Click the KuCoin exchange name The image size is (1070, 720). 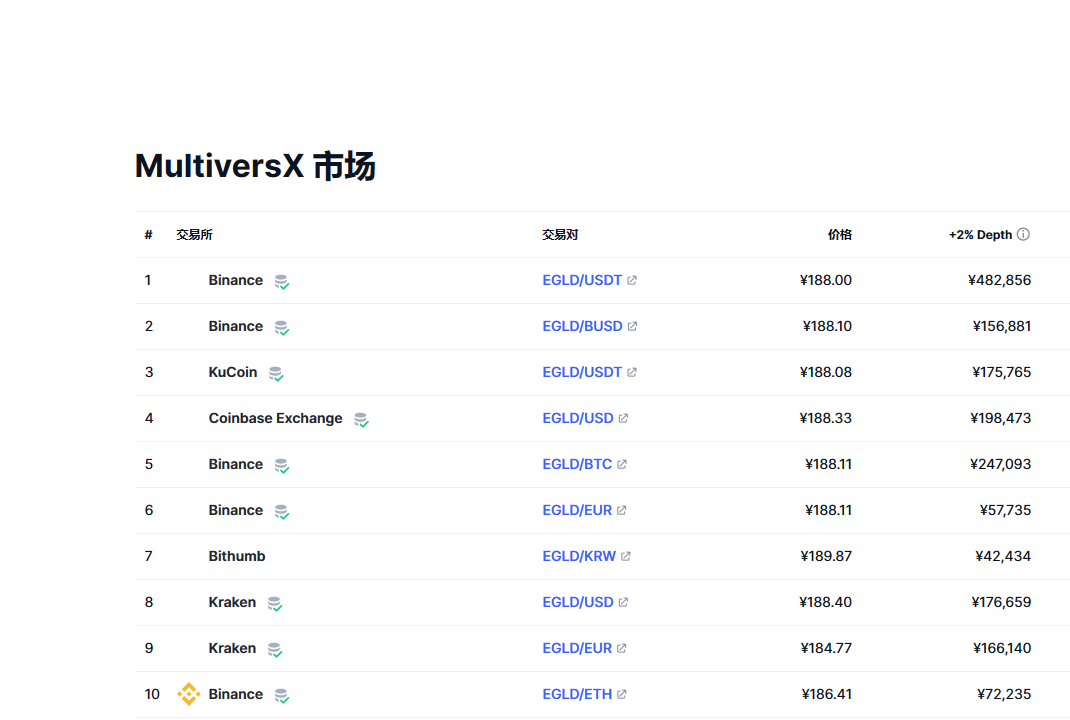(x=233, y=372)
